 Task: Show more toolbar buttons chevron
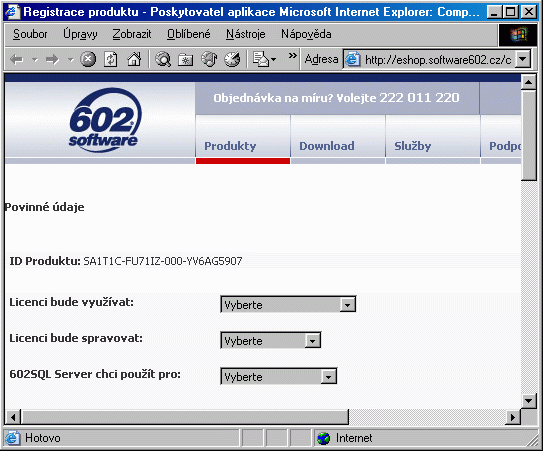pyautogui.click(x=293, y=55)
